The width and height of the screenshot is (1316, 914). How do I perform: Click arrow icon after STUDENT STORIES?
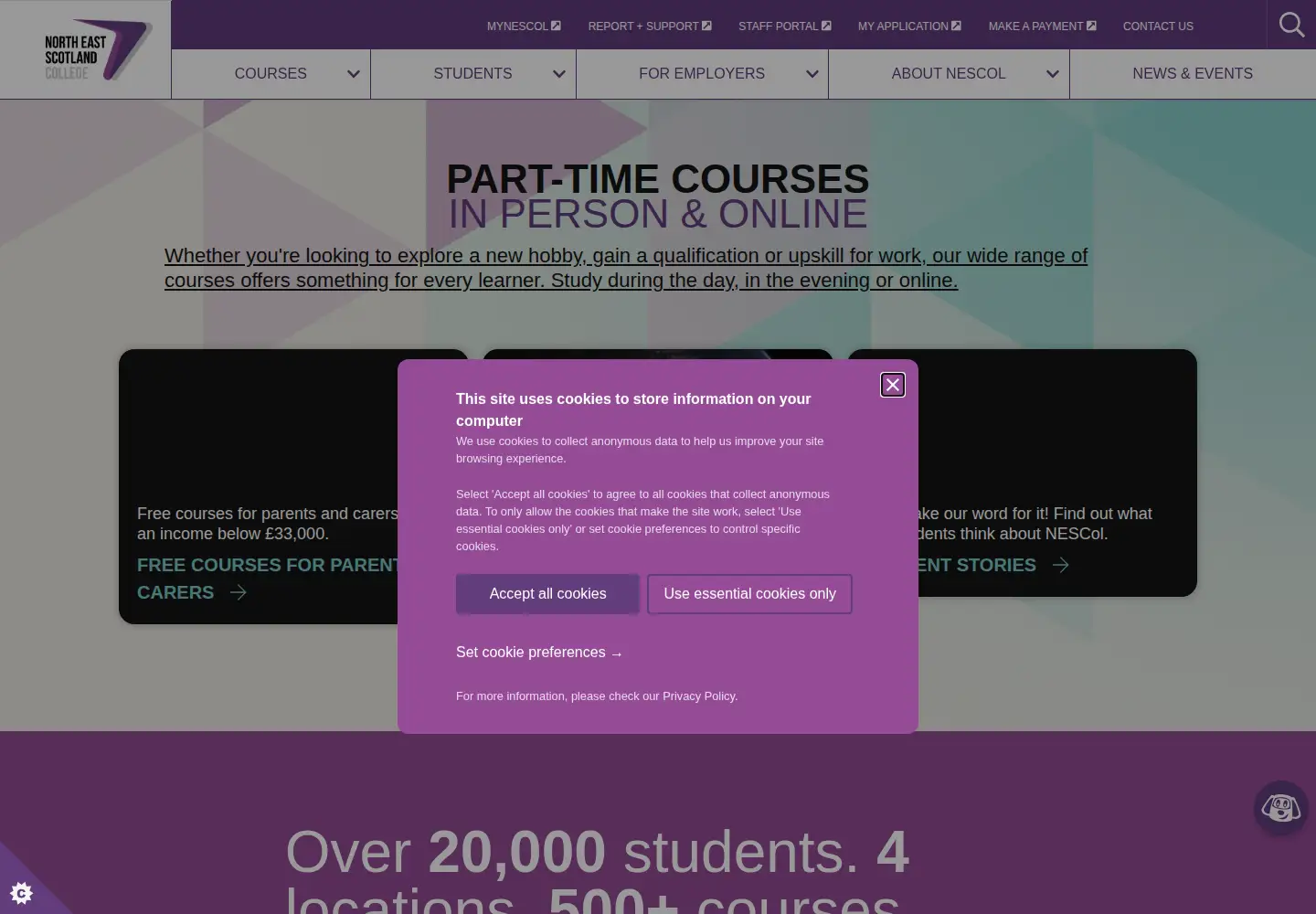coord(1060,565)
